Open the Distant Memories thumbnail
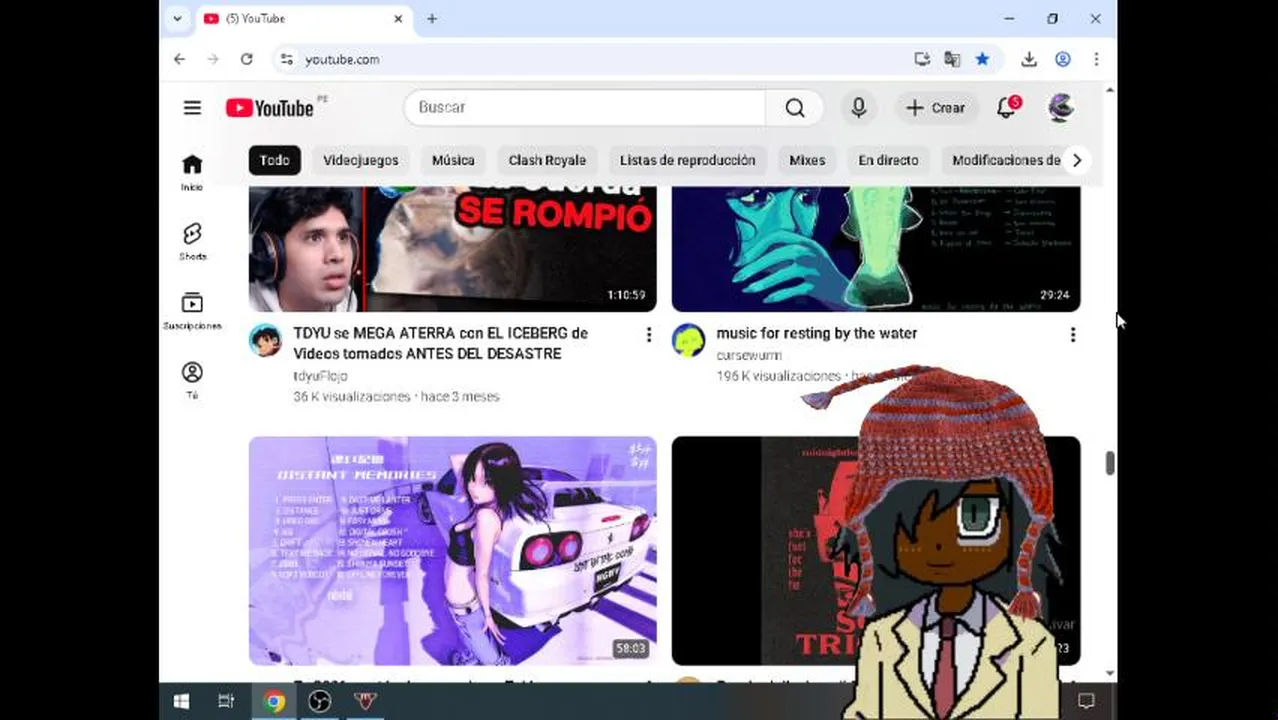This screenshot has width=1278, height=720. coord(453,551)
